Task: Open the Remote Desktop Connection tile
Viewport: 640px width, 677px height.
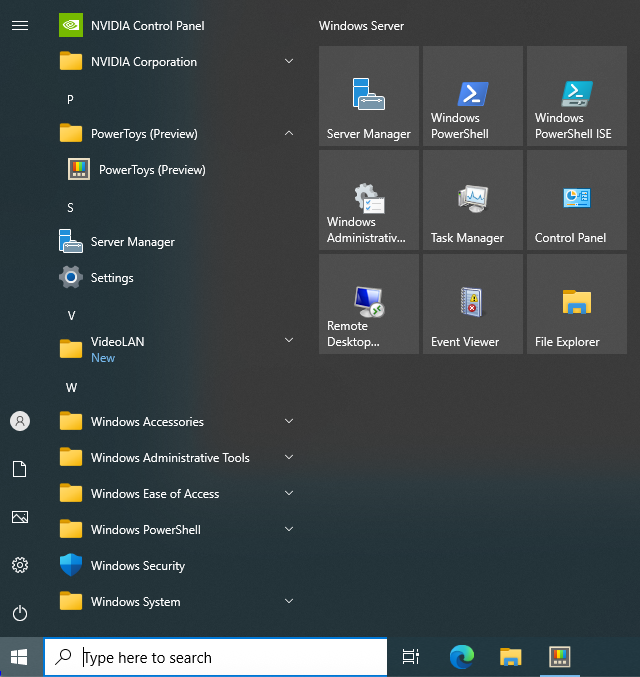Action: point(369,304)
